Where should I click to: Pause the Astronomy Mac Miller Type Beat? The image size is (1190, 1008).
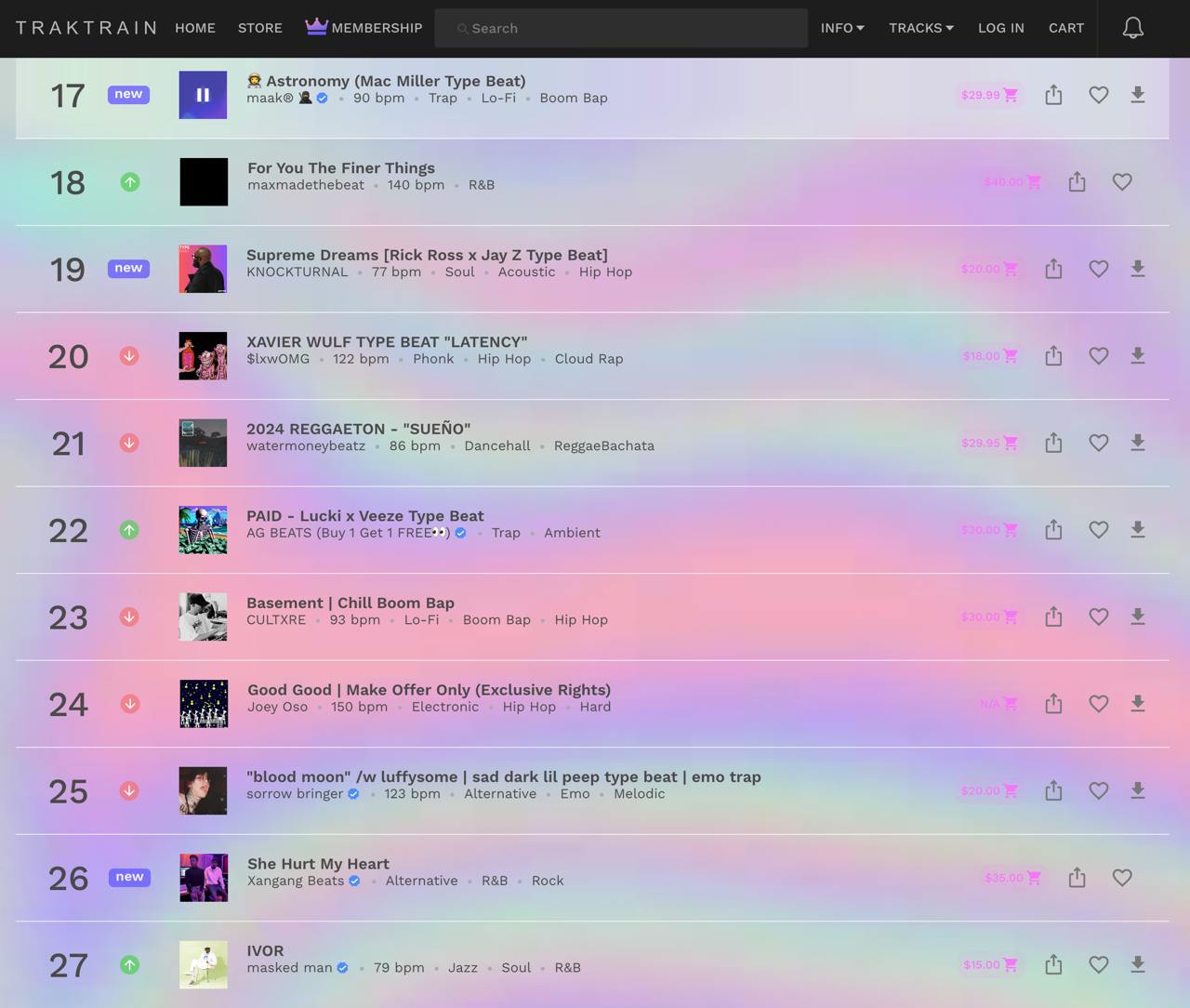pos(203,95)
